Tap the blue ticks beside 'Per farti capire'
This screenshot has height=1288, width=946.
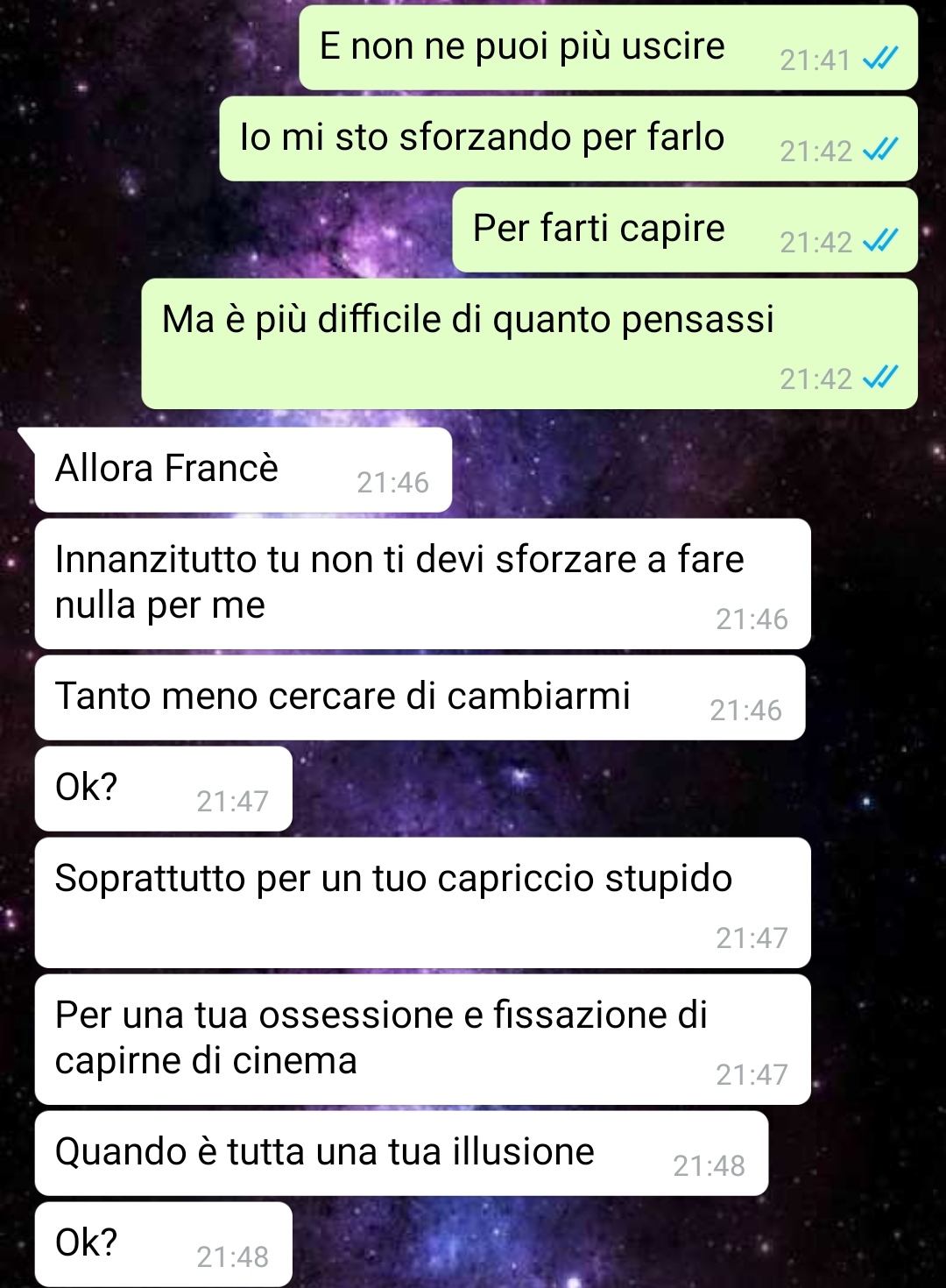tap(880, 241)
